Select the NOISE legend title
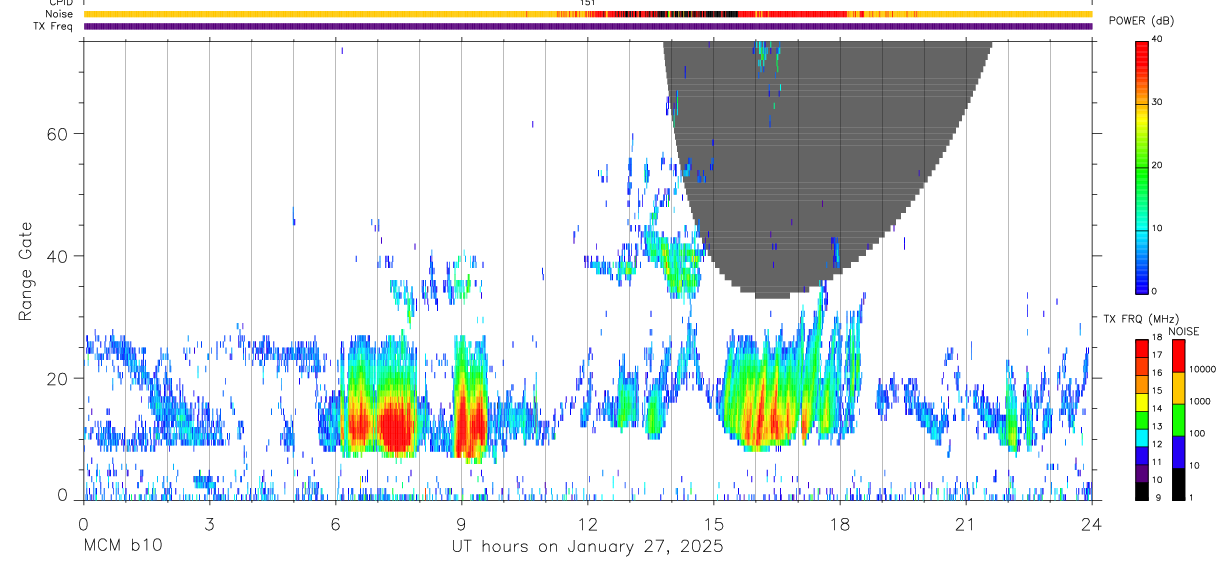Screen dimensions: 1228x567 1183,331
